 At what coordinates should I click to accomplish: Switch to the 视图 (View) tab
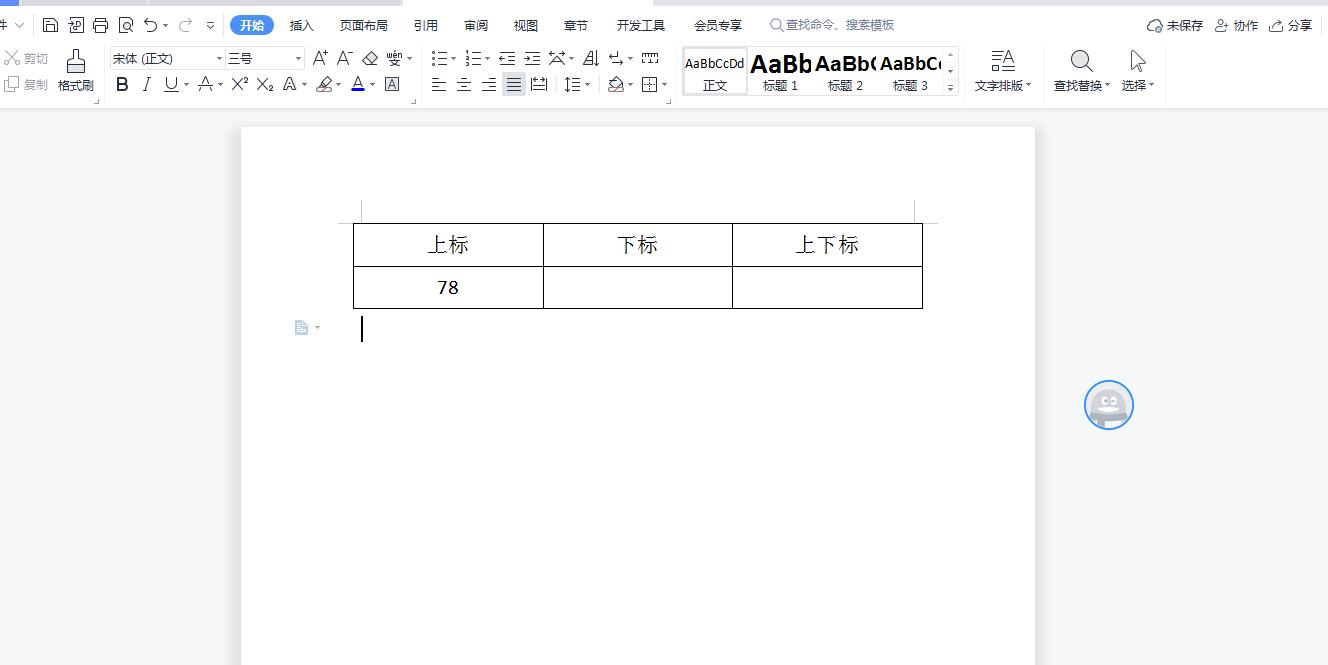pos(525,25)
